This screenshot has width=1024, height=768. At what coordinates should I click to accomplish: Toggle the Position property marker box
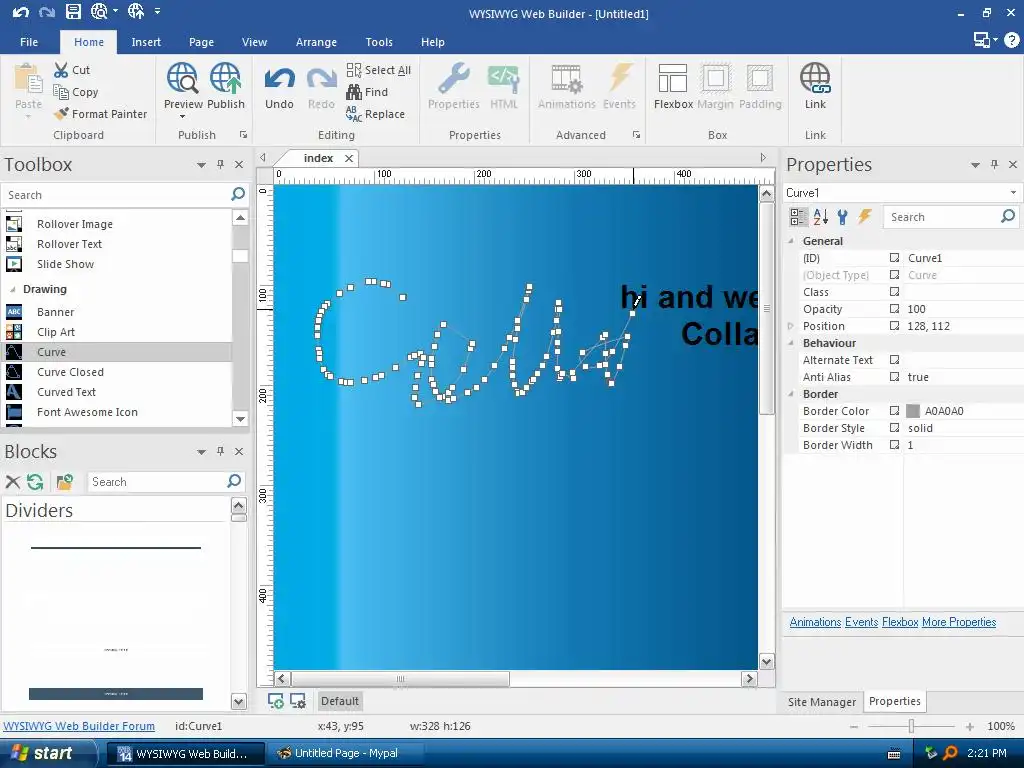click(895, 326)
